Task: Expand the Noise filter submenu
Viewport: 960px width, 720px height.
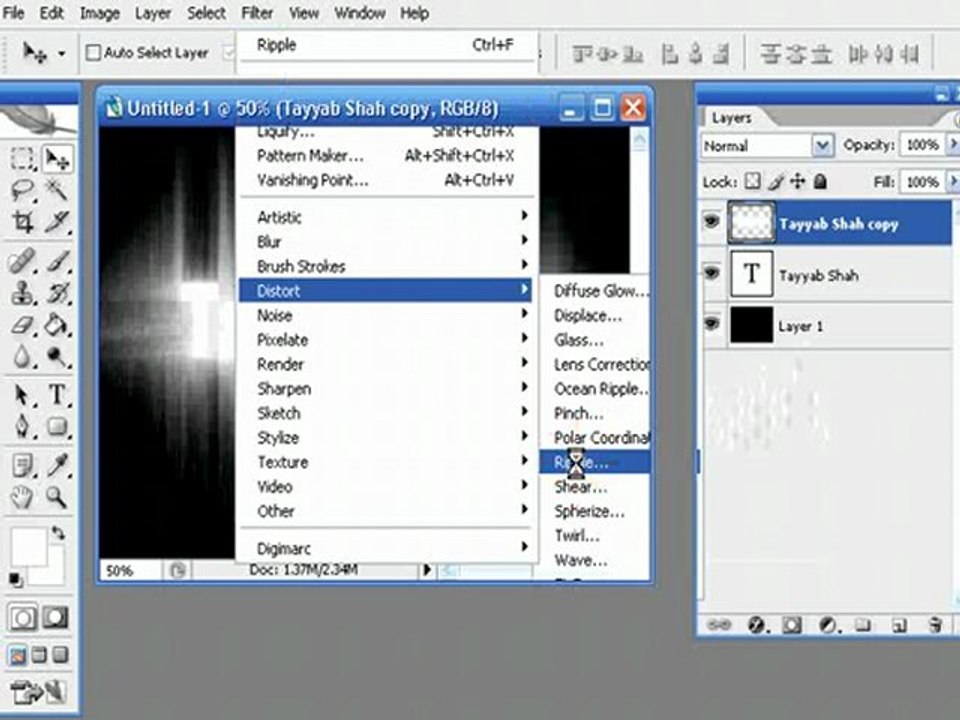Action: 385,315
